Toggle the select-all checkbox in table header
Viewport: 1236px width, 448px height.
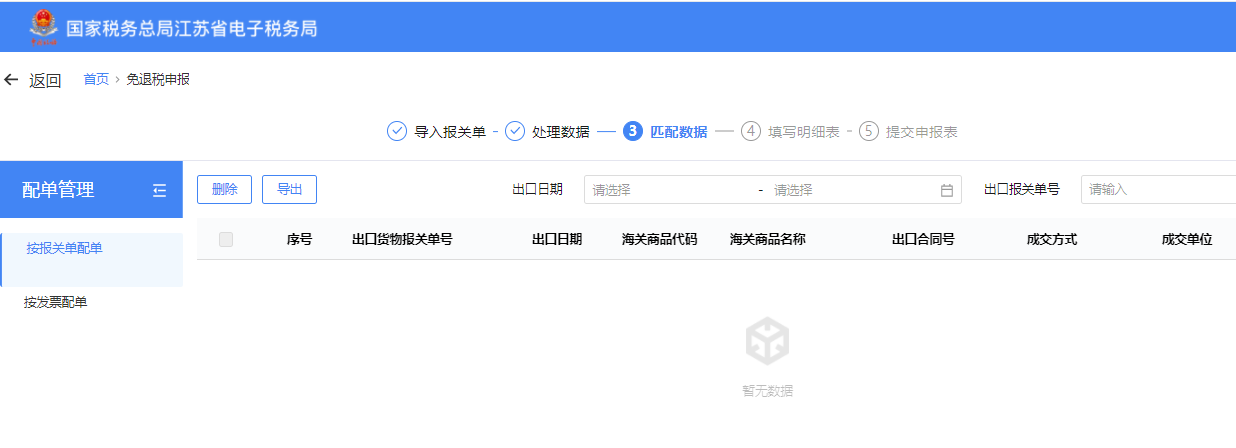(x=226, y=240)
